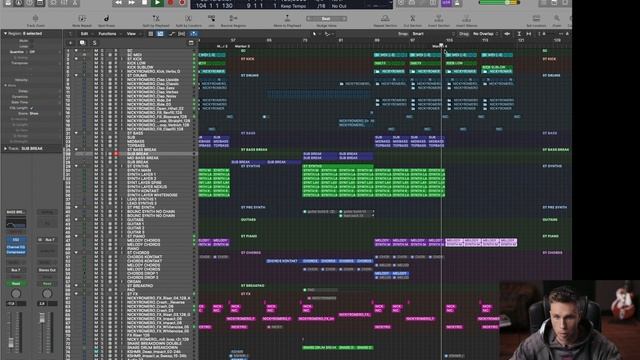Toggle record enable on SUB BREAK track

tap(116, 154)
